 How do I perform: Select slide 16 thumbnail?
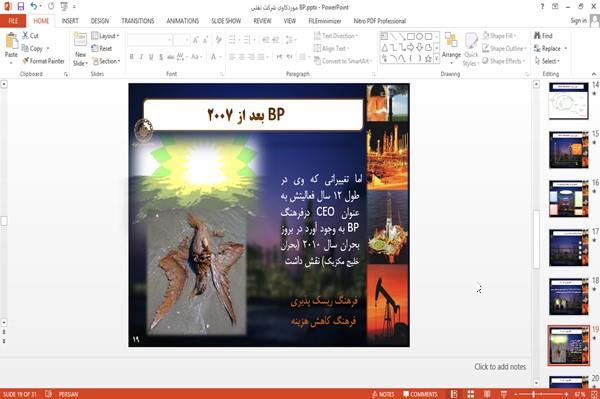[x=569, y=199]
